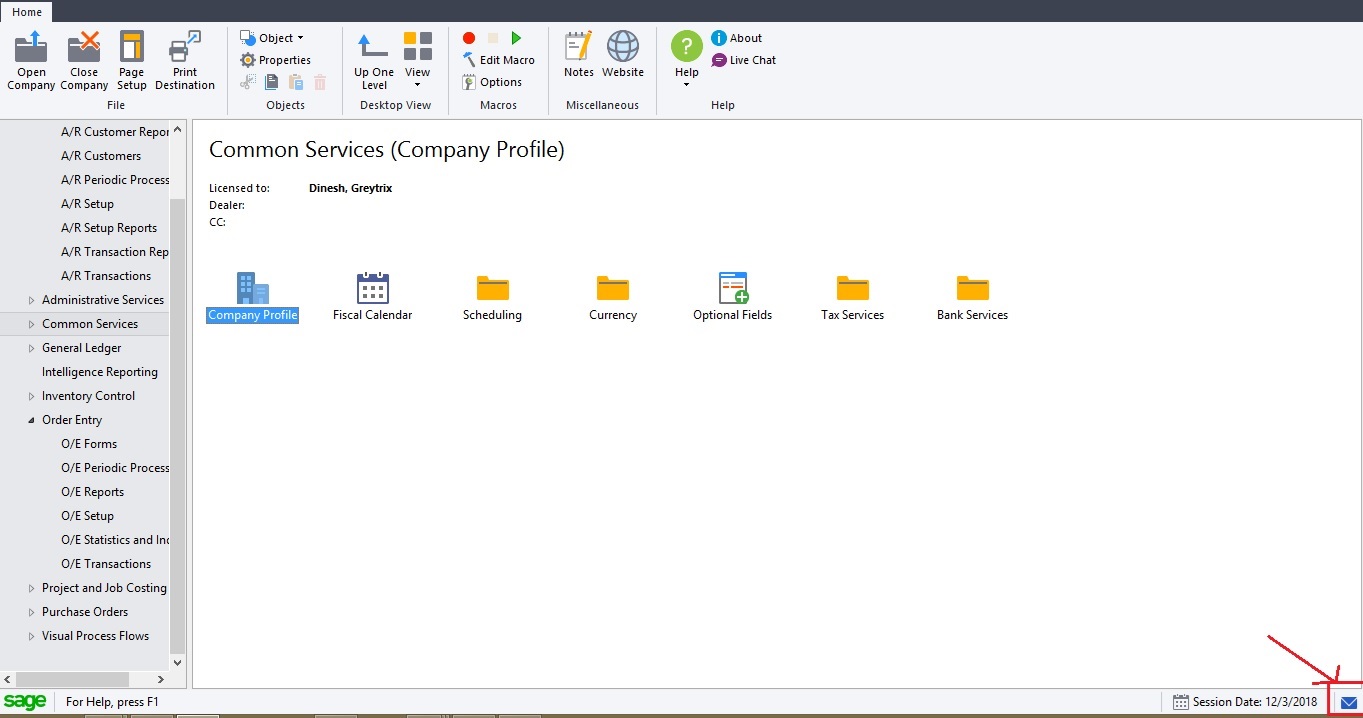The image size is (1363, 718).
Task: Select O/E Forms in the tree
Action: point(89,444)
